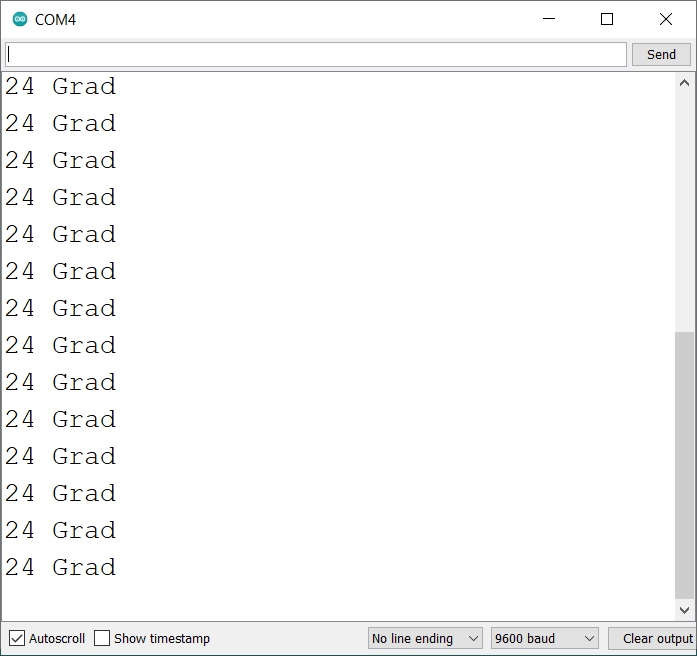Image resolution: width=697 pixels, height=656 pixels.
Task: Enable the Show timestamp checkbox
Action: click(x=102, y=638)
